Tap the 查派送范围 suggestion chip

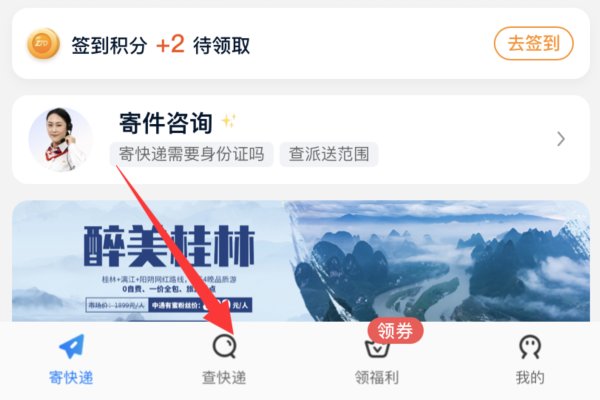(329, 154)
